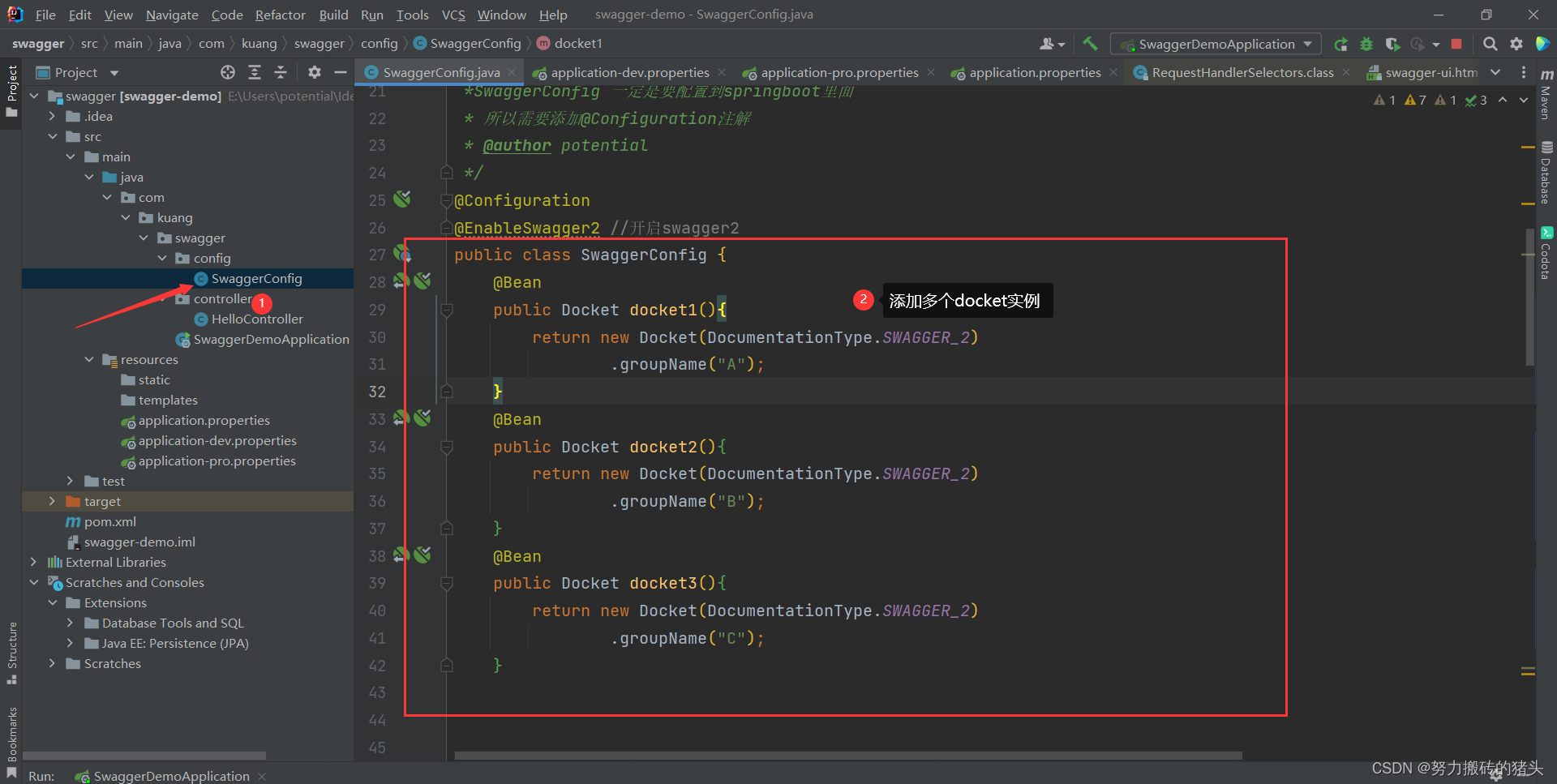This screenshot has width=1557, height=784.
Task: Click kuang breadcrumb in navigation bar
Action: [259, 44]
